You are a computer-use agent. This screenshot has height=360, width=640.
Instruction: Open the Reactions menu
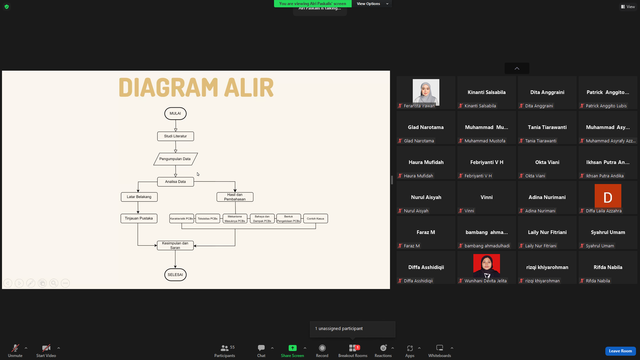383,350
